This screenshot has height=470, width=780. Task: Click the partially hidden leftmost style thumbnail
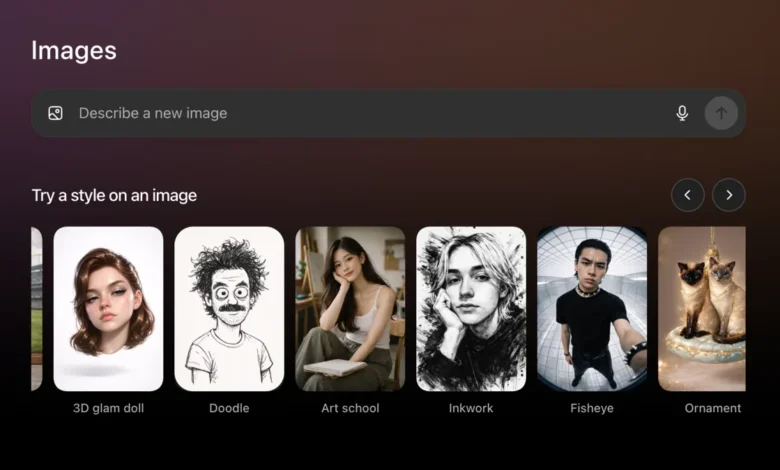click(36, 308)
